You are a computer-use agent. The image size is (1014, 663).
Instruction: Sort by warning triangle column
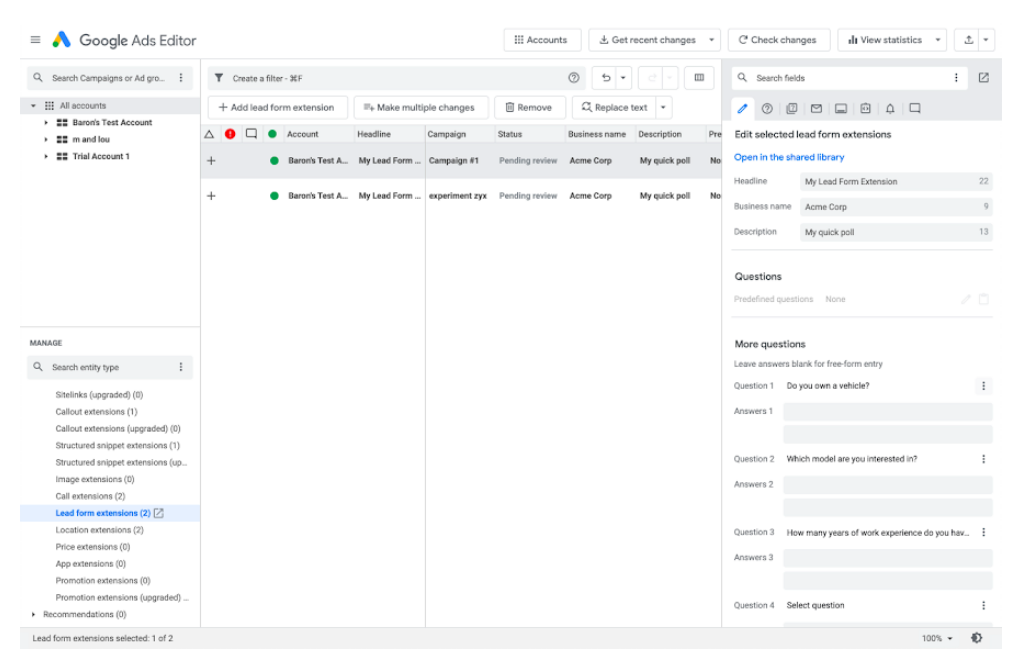pyautogui.click(x=209, y=135)
